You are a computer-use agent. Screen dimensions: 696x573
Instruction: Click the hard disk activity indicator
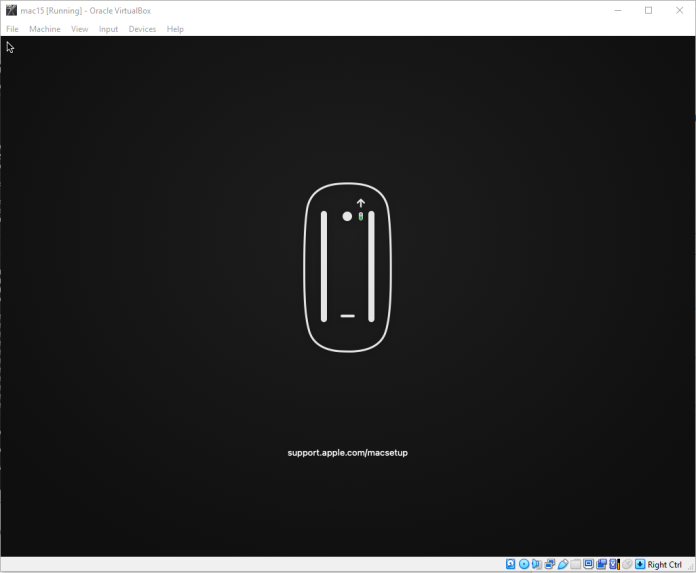coord(510,565)
